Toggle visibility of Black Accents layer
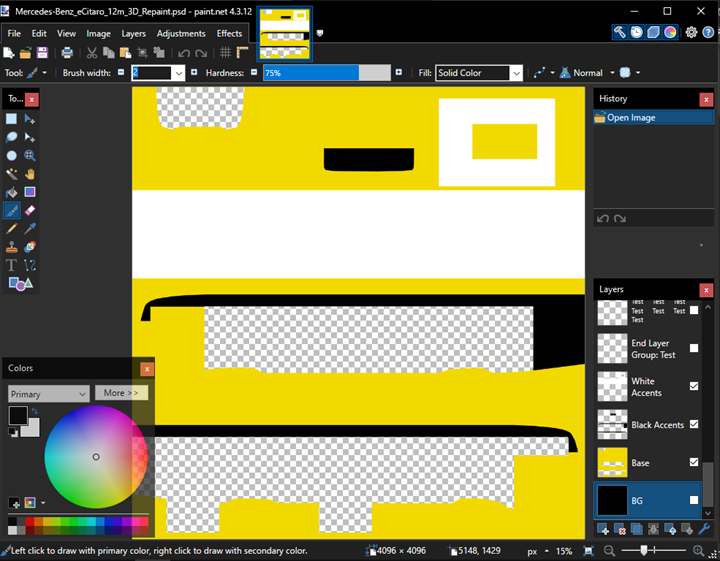The height and width of the screenshot is (561, 720). tap(694, 424)
